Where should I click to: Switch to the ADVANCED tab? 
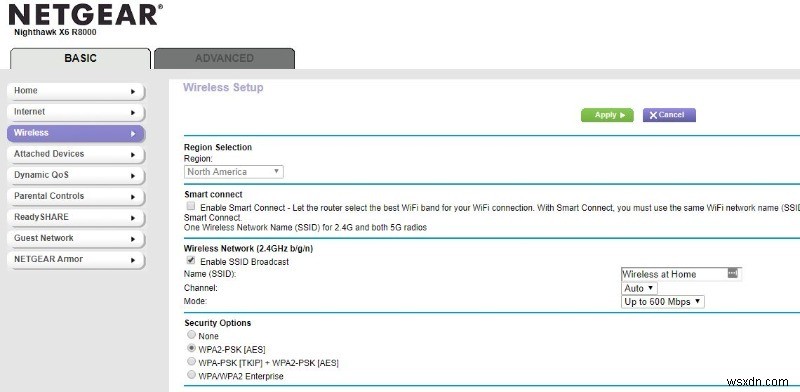[224, 58]
